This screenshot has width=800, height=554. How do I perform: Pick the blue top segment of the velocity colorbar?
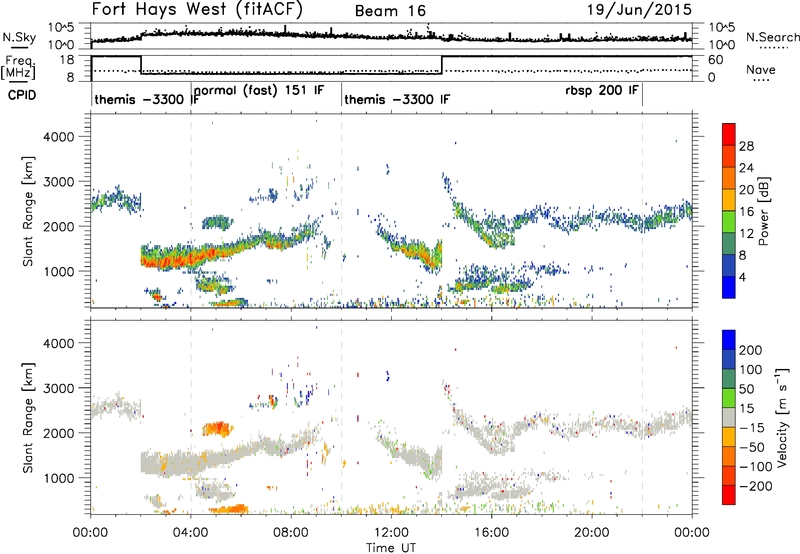[x=729, y=340]
